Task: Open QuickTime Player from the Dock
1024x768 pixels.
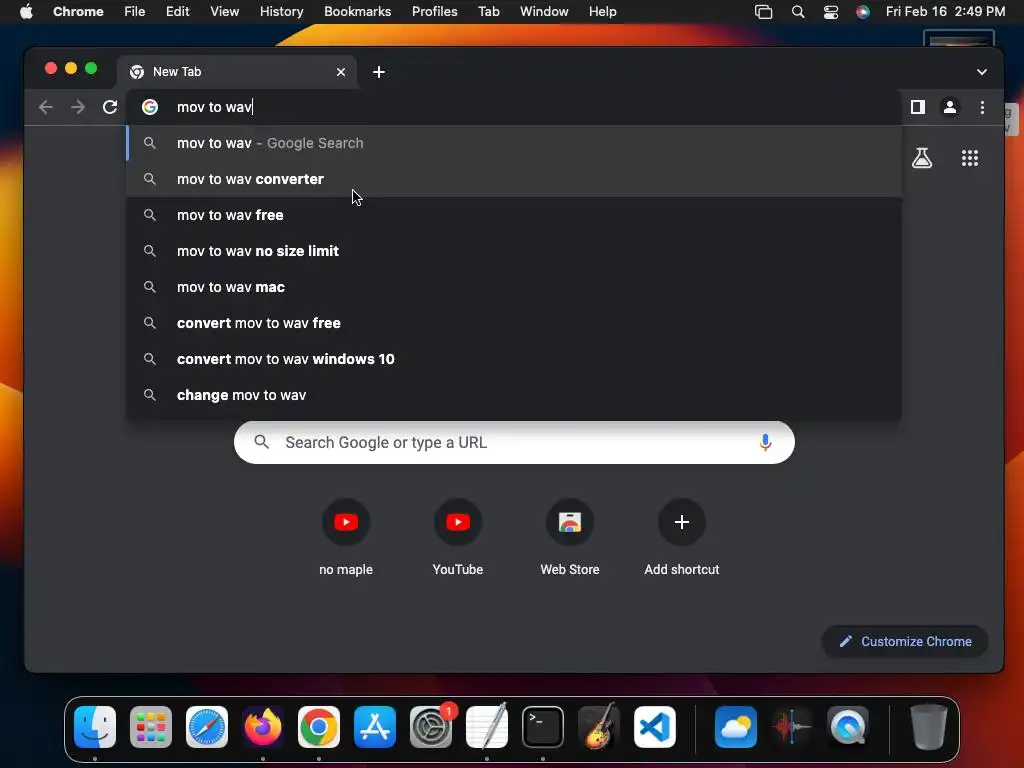Action: point(848,727)
